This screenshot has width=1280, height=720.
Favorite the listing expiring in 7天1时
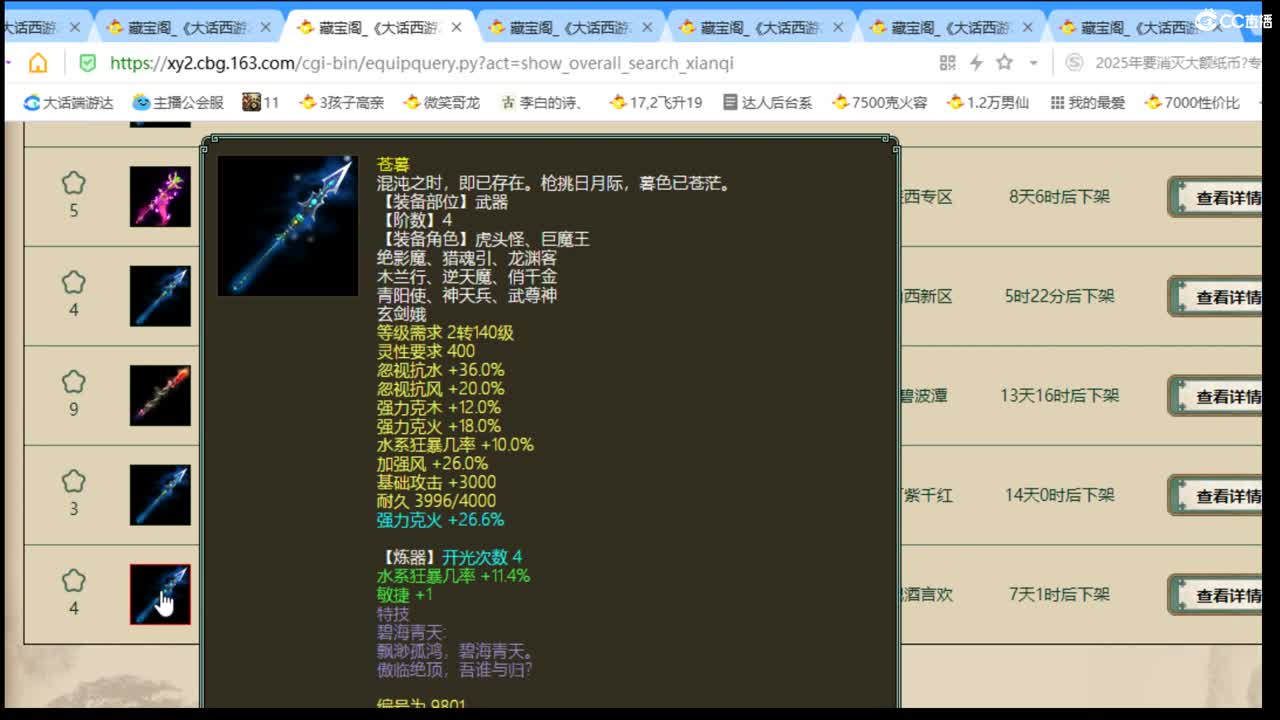coord(73,580)
